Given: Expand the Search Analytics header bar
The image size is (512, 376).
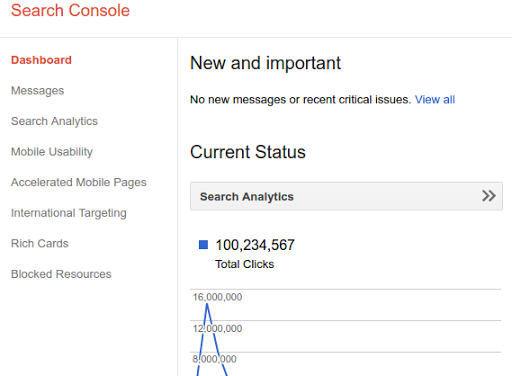Looking at the screenshot, I should [346, 196].
